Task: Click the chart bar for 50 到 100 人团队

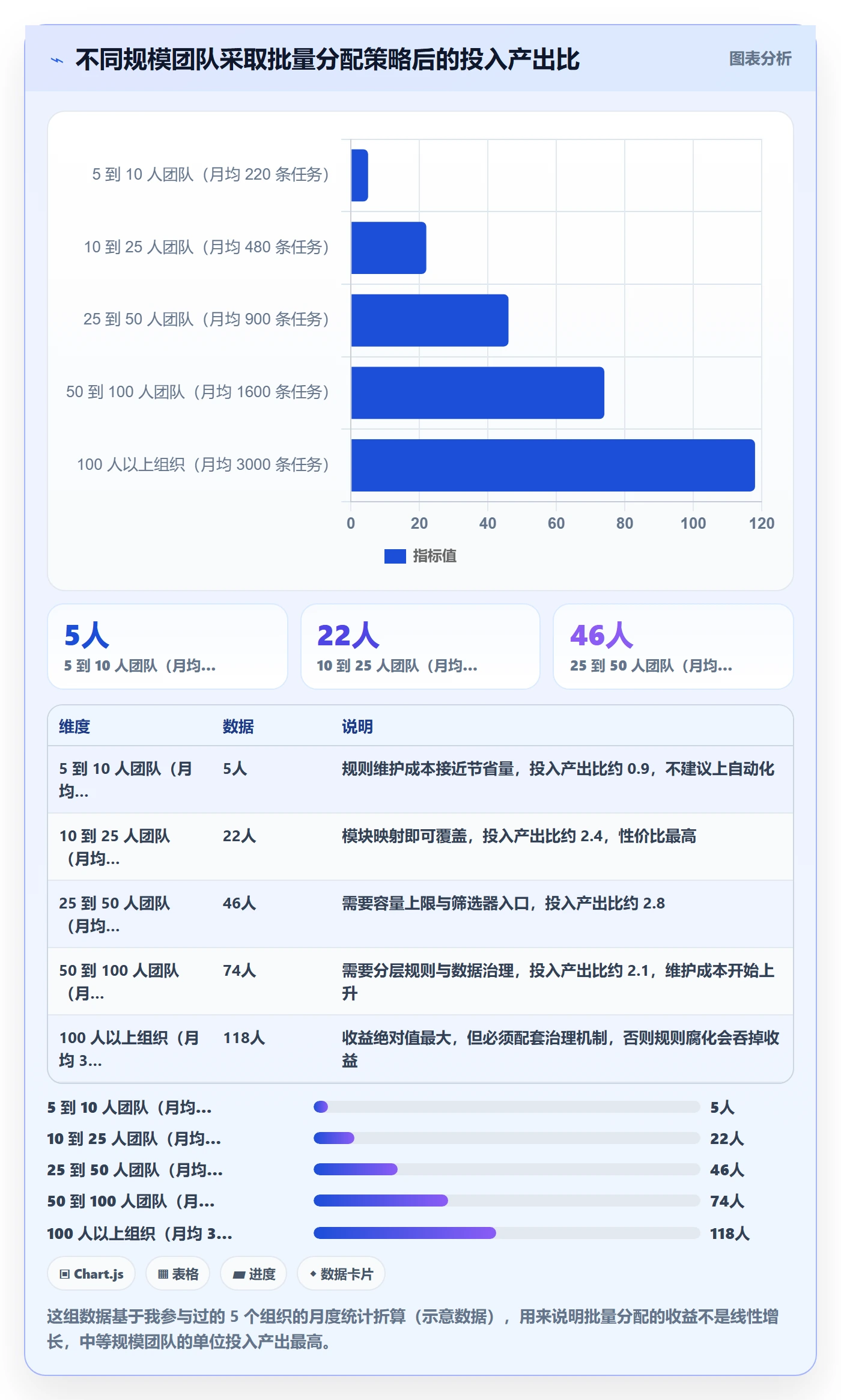Action: click(x=478, y=393)
